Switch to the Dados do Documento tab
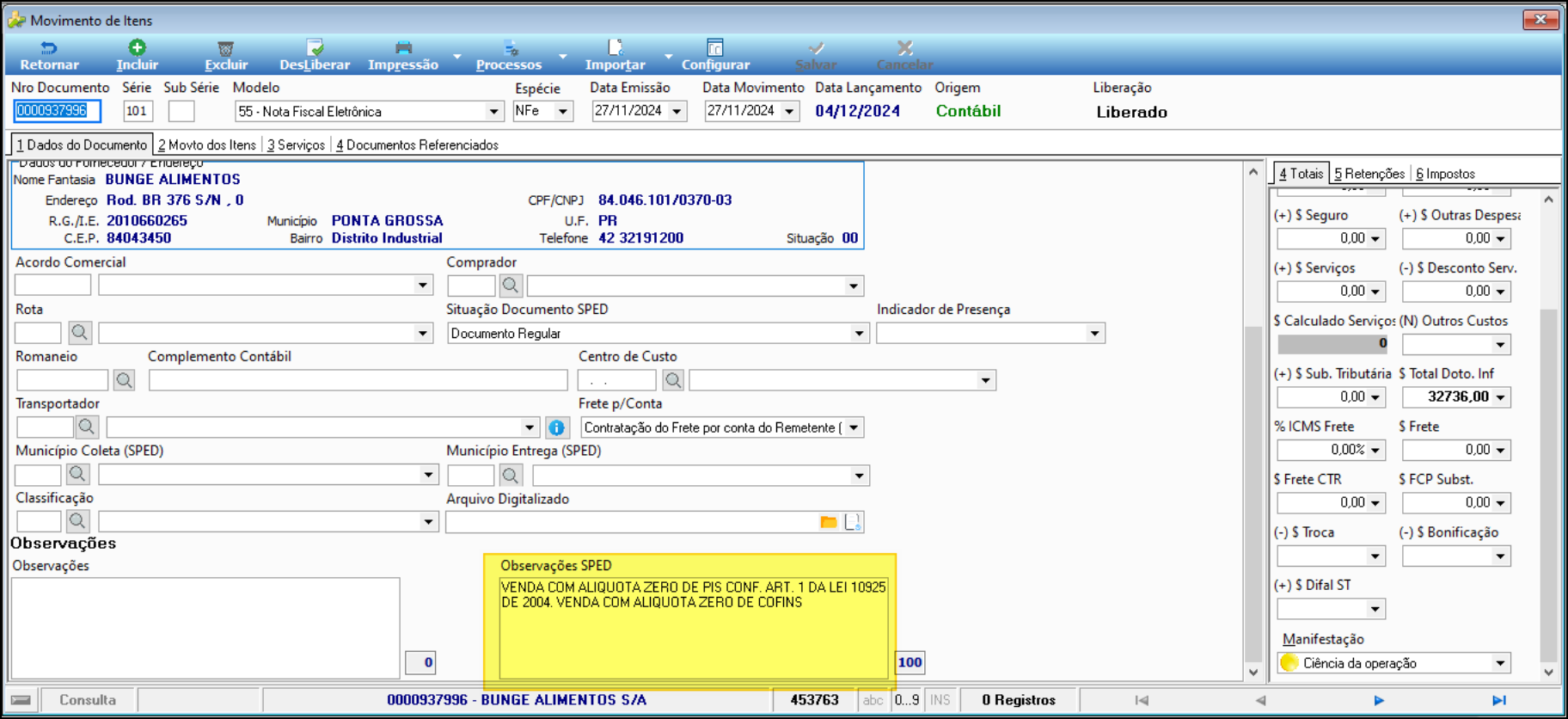The image size is (1568, 719). click(x=82, y=144)
